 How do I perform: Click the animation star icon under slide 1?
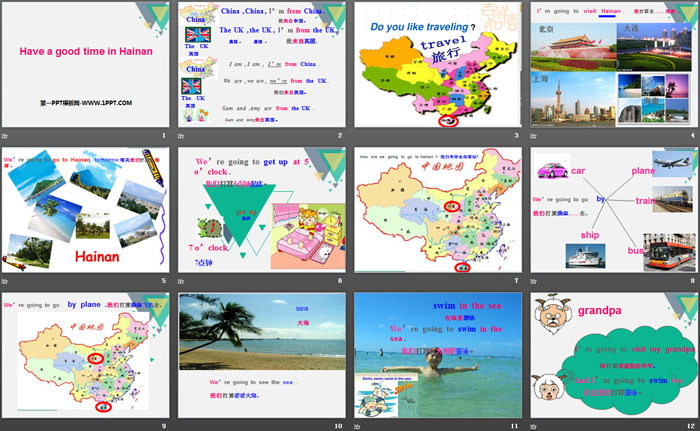(x=5, y=135)
